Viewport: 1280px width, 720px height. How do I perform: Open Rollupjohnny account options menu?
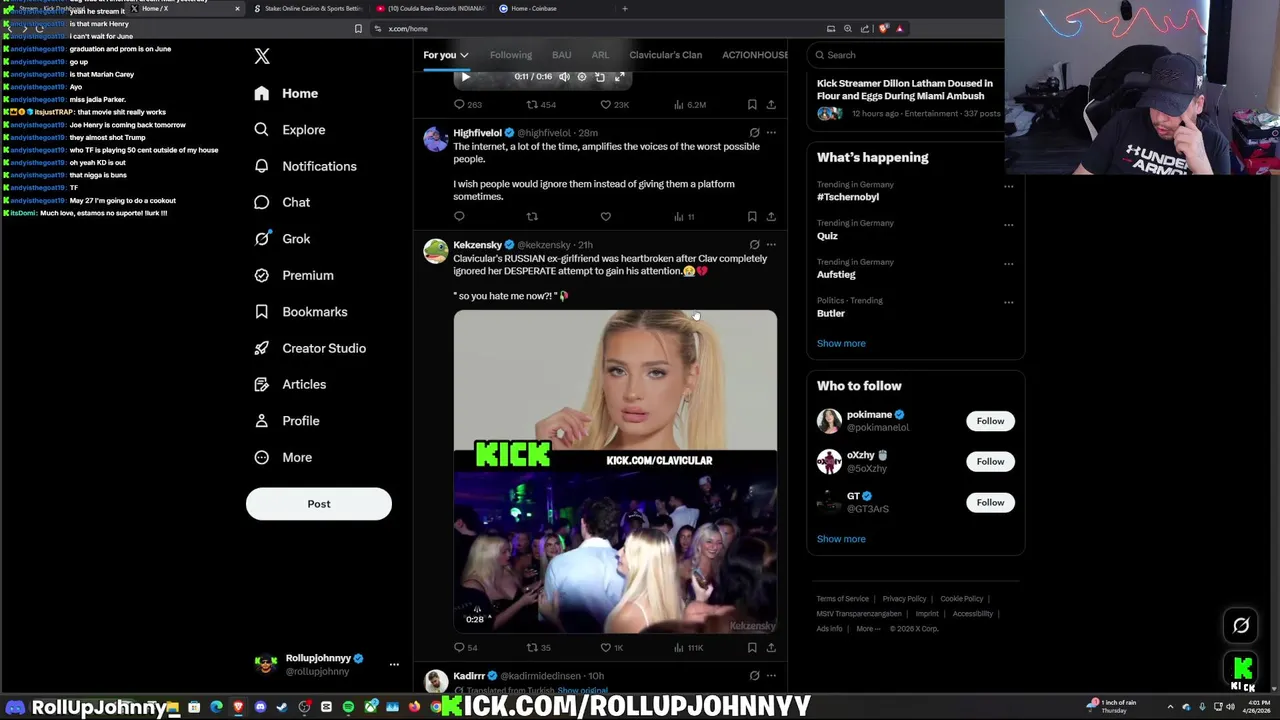[x=394, y=664]
